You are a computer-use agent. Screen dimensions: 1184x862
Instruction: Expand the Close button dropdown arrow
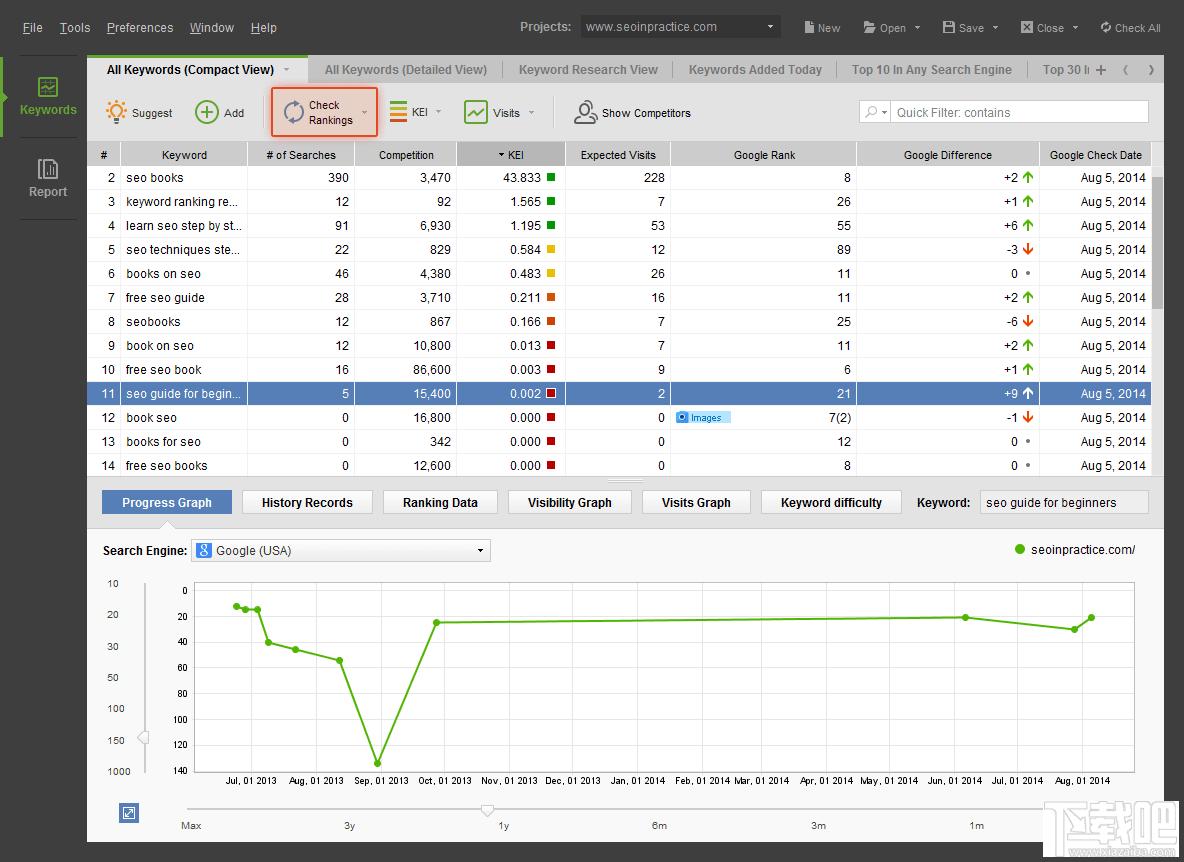(1075, 28)
